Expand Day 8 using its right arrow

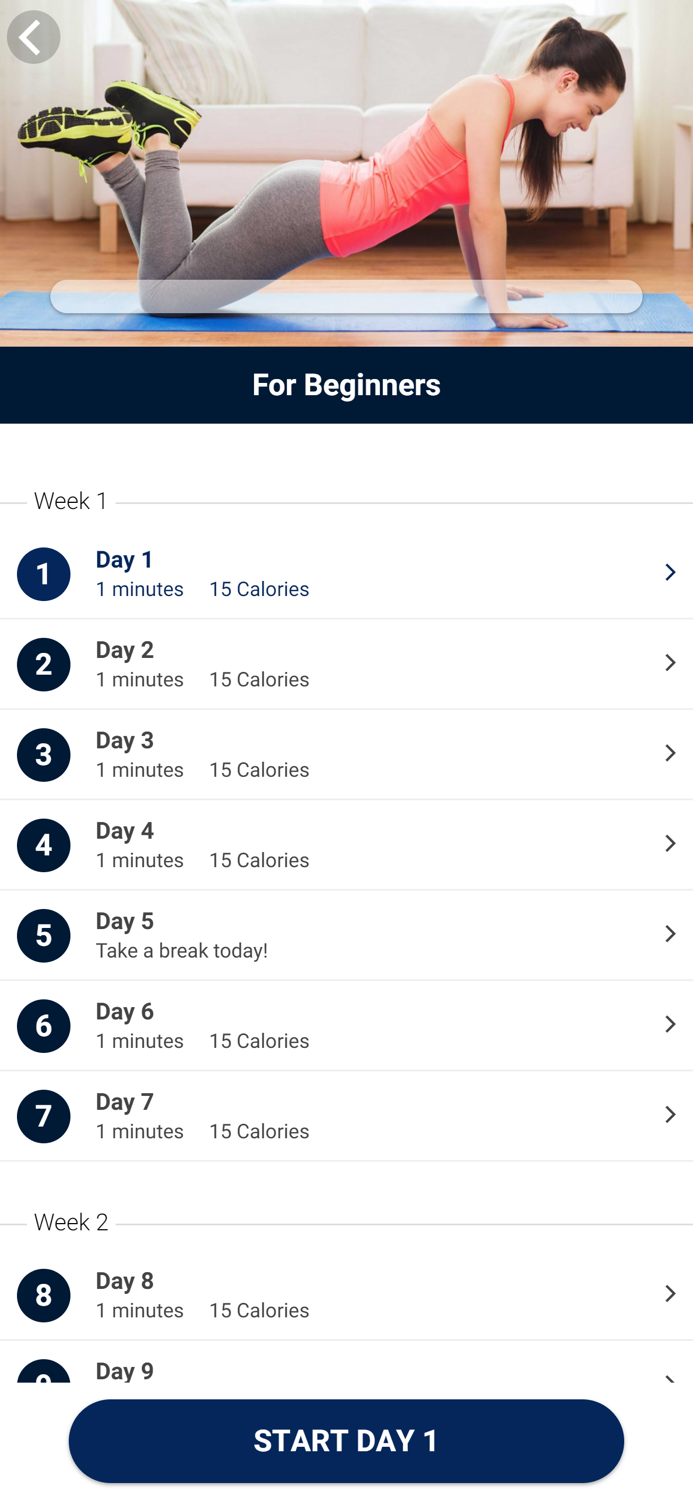[x=669, y=1293]
